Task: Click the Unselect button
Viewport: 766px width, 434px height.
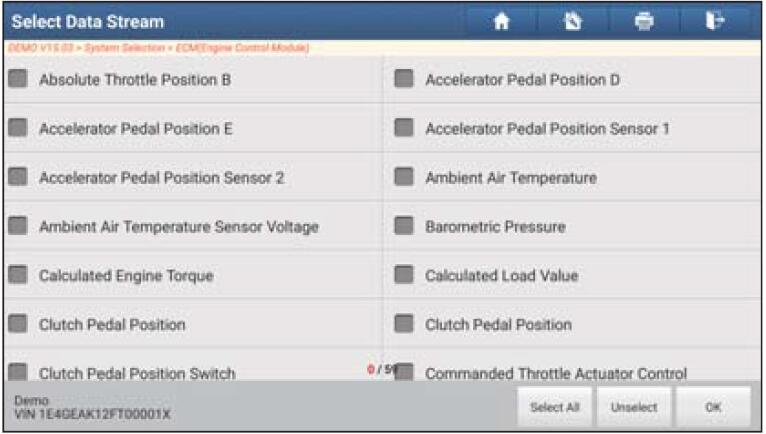Action: 634,407
